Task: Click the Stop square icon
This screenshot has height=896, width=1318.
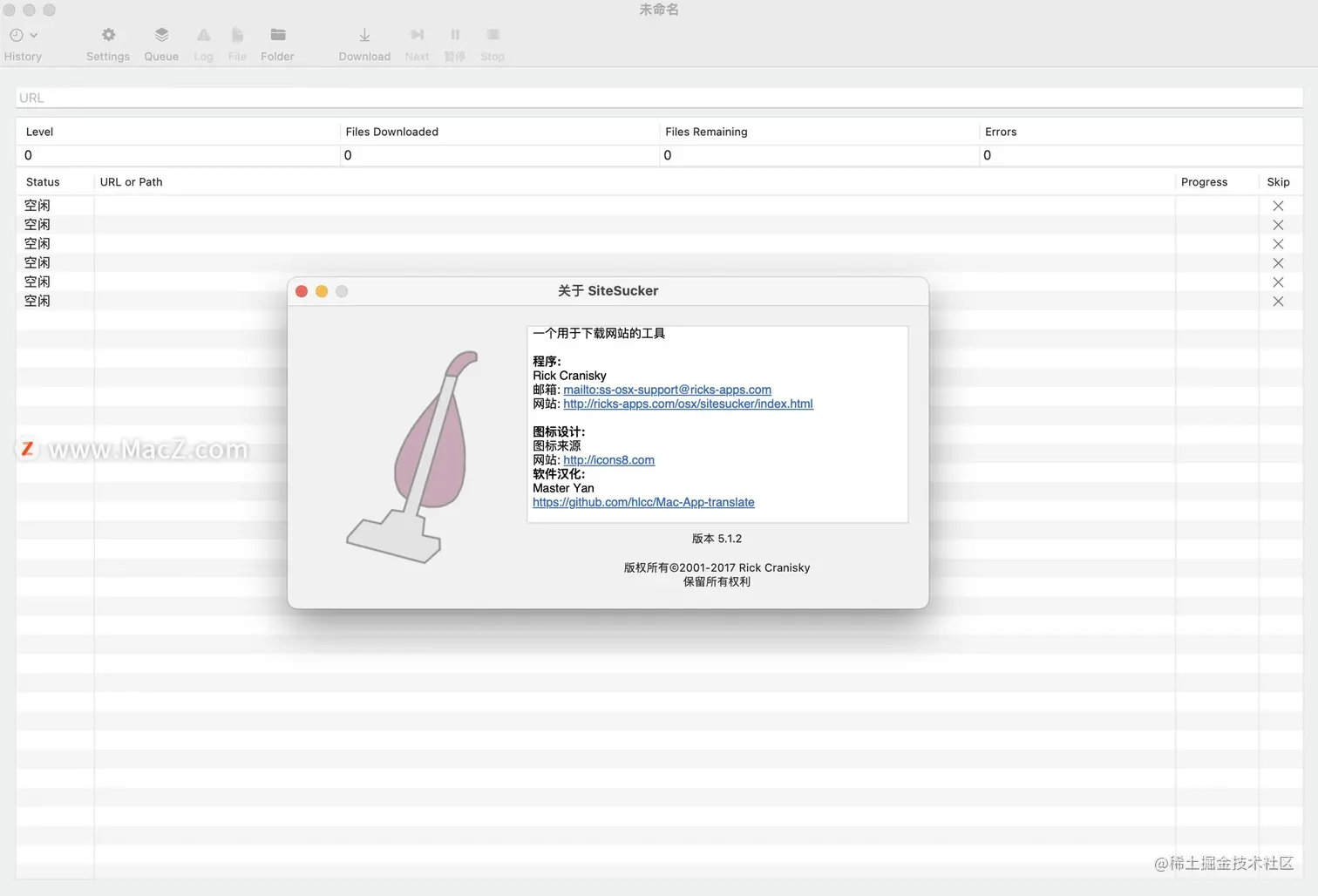Action: coord(493,35)
